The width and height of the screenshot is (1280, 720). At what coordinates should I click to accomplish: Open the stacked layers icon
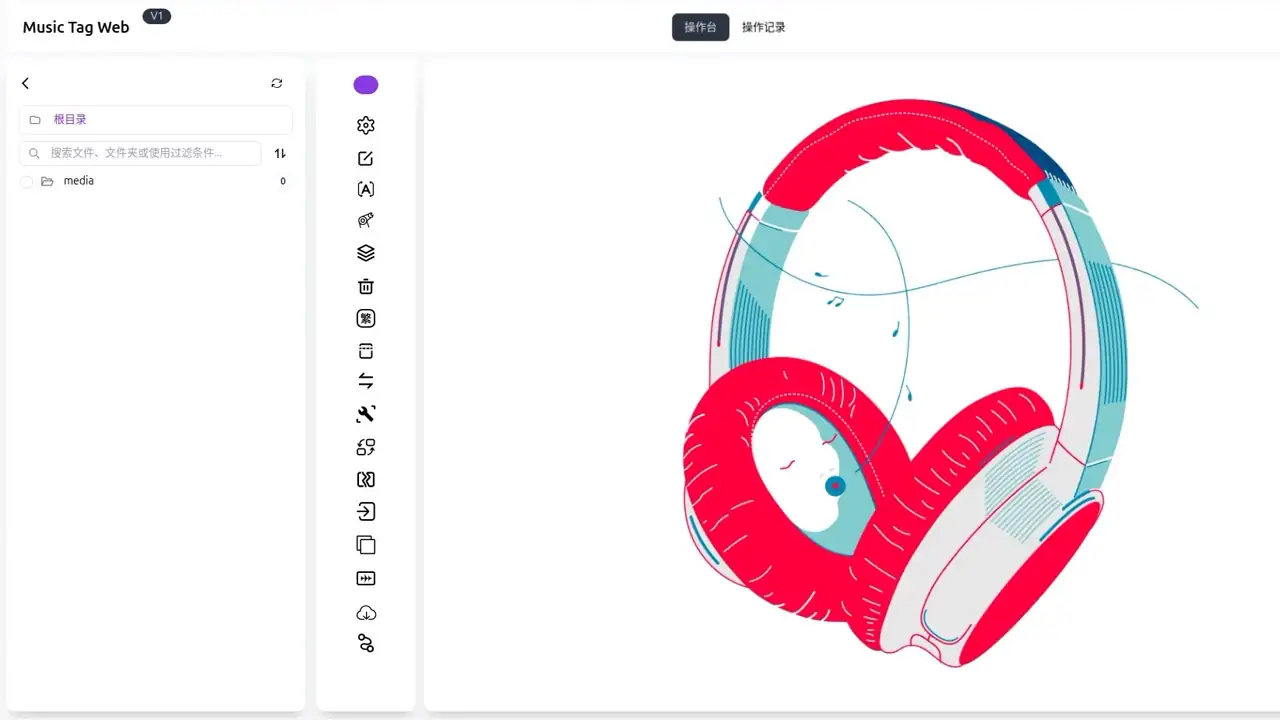pos(366,253)
